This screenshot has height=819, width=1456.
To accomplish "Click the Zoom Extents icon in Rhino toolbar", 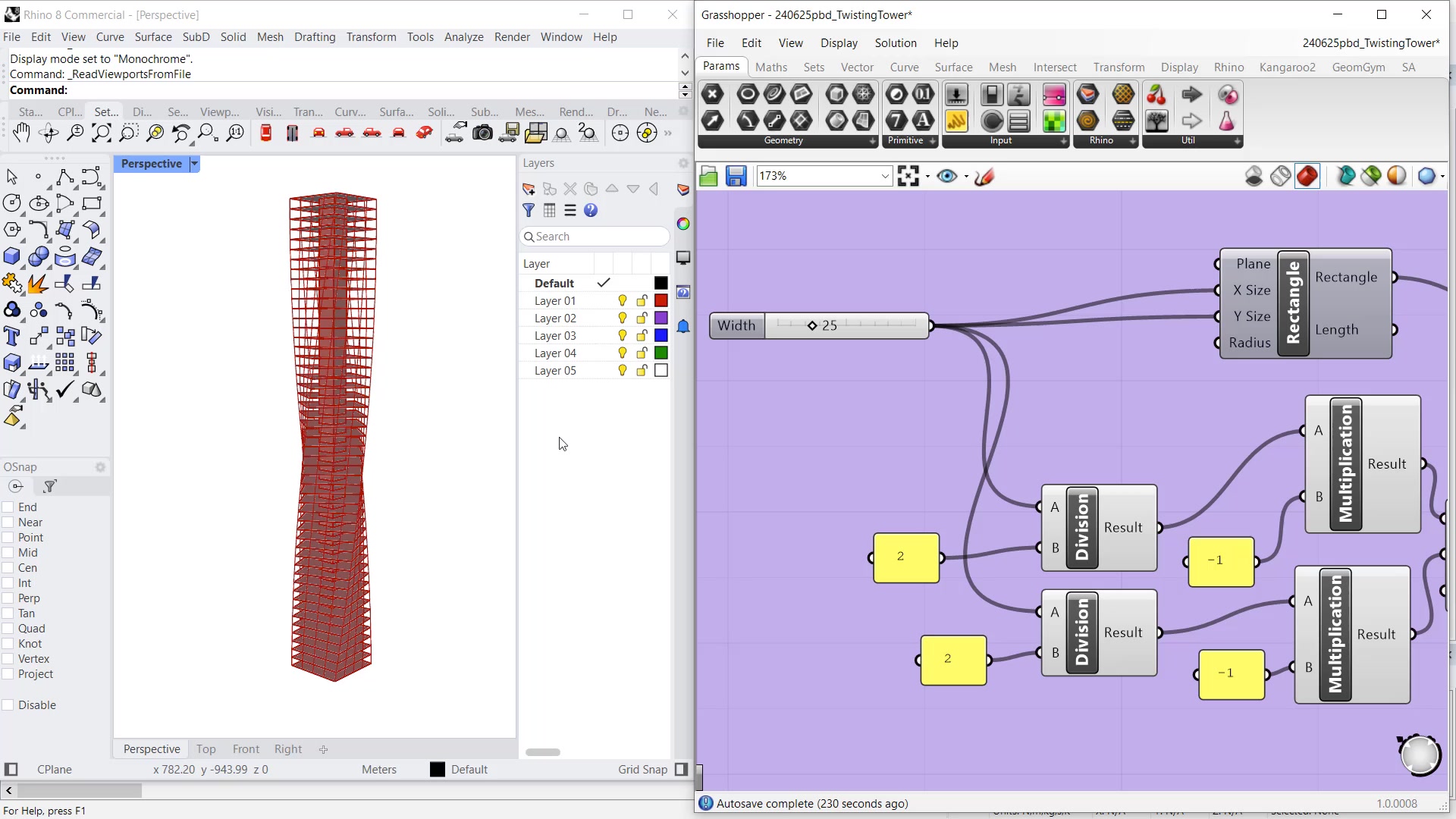I will pyautogui.click(x=101, y=133).
